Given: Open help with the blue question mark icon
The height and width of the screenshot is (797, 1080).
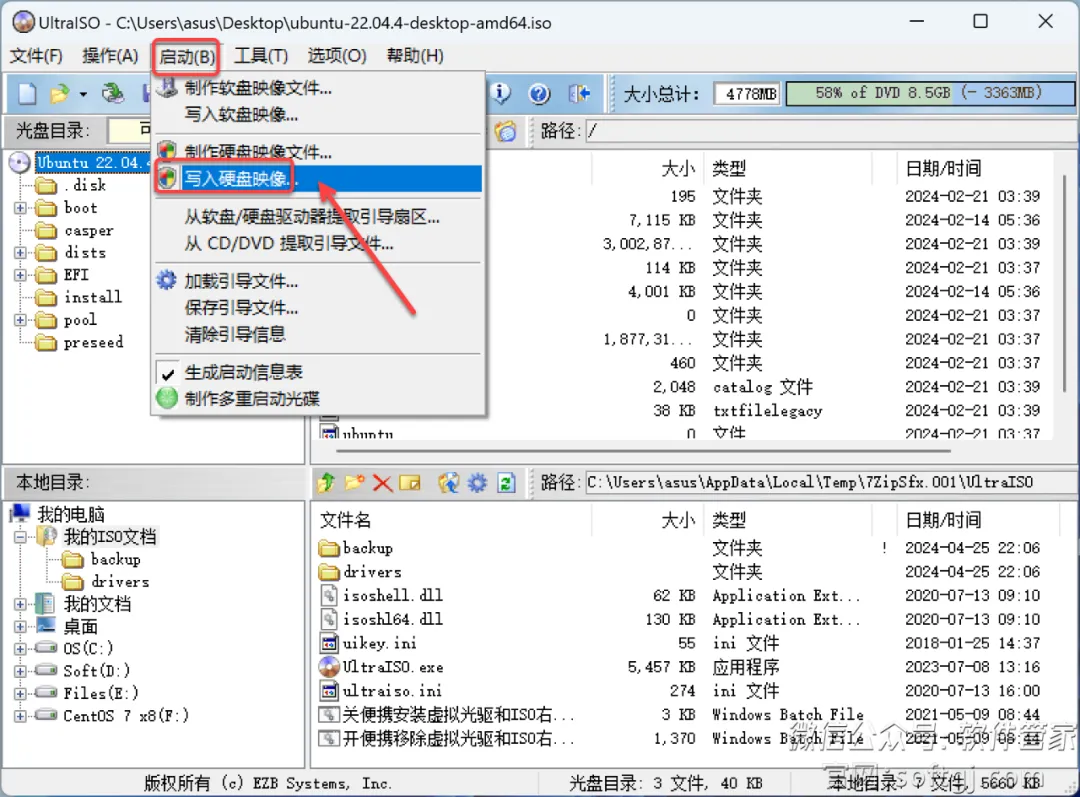Looking at the screenshot, I should pyautogui.click(x=539, y=93).
